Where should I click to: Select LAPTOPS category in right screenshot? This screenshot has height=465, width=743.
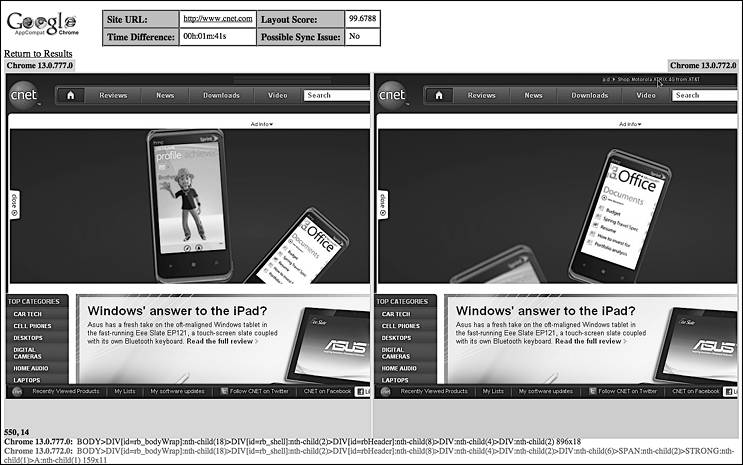tap(395, 380)
